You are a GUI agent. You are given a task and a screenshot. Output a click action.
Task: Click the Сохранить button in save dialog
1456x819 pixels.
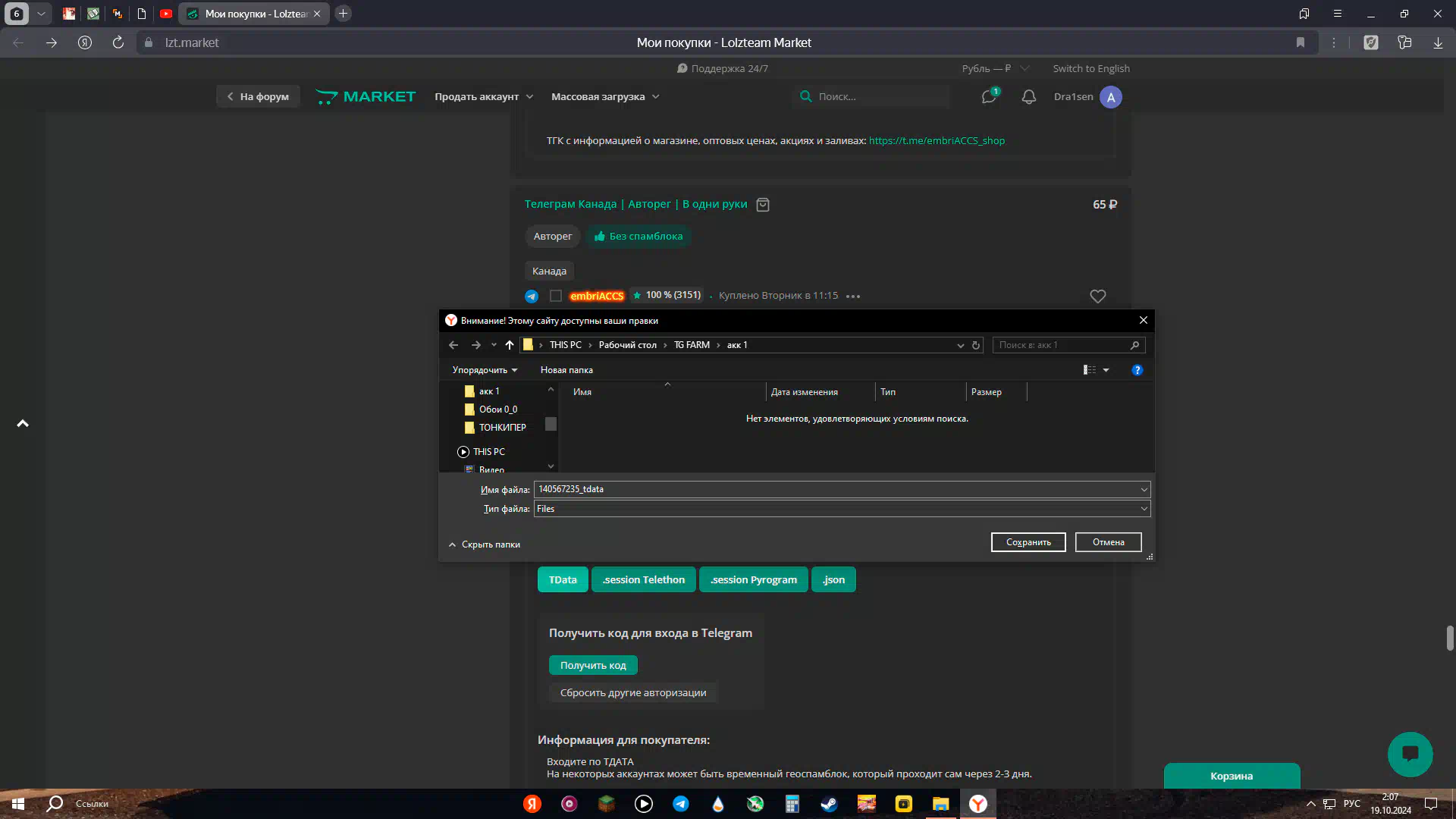click(1028, 542)
